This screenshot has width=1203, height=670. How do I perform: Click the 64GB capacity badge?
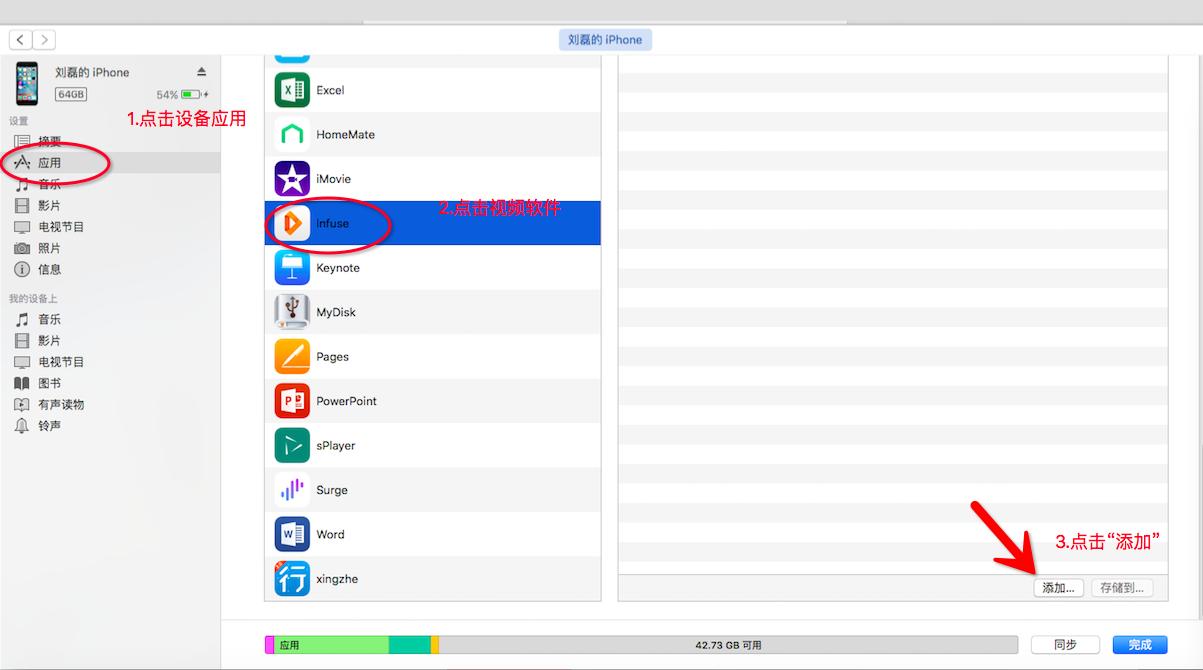point(71,95)
